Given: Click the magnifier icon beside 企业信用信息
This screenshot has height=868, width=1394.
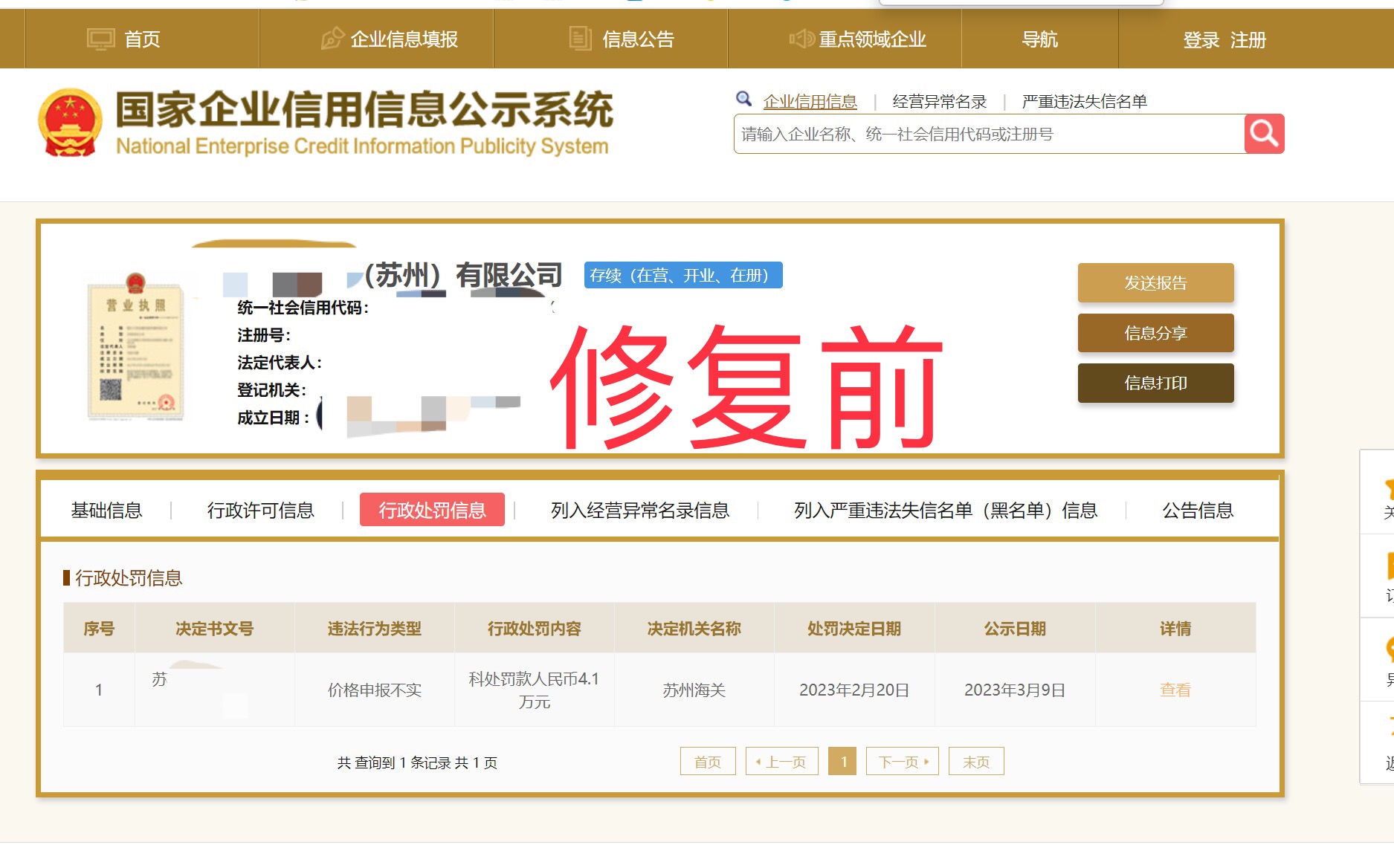Looking at the screenshot, I should [743, 97].
